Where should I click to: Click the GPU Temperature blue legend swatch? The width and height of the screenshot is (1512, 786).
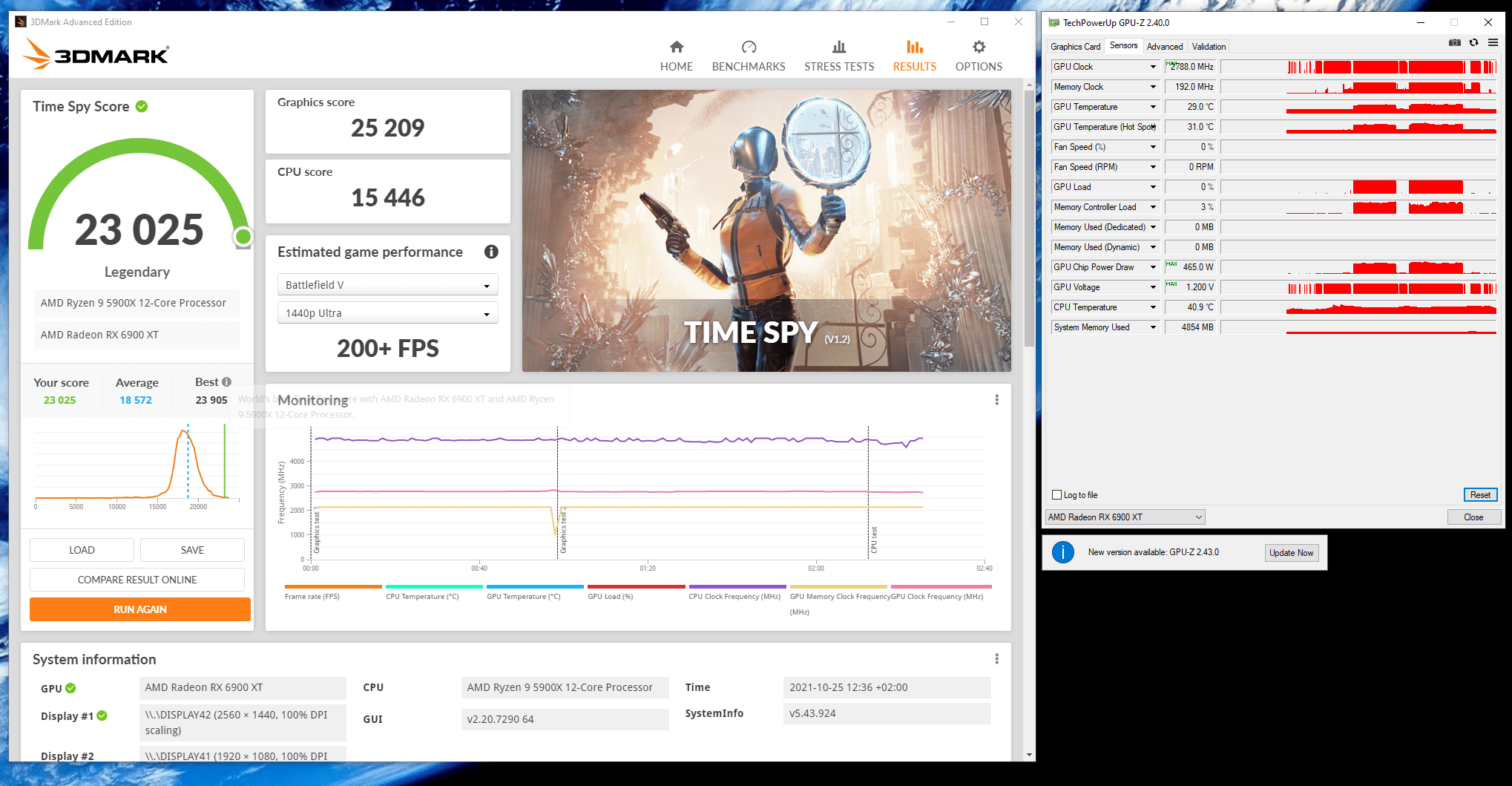point(535,586)
